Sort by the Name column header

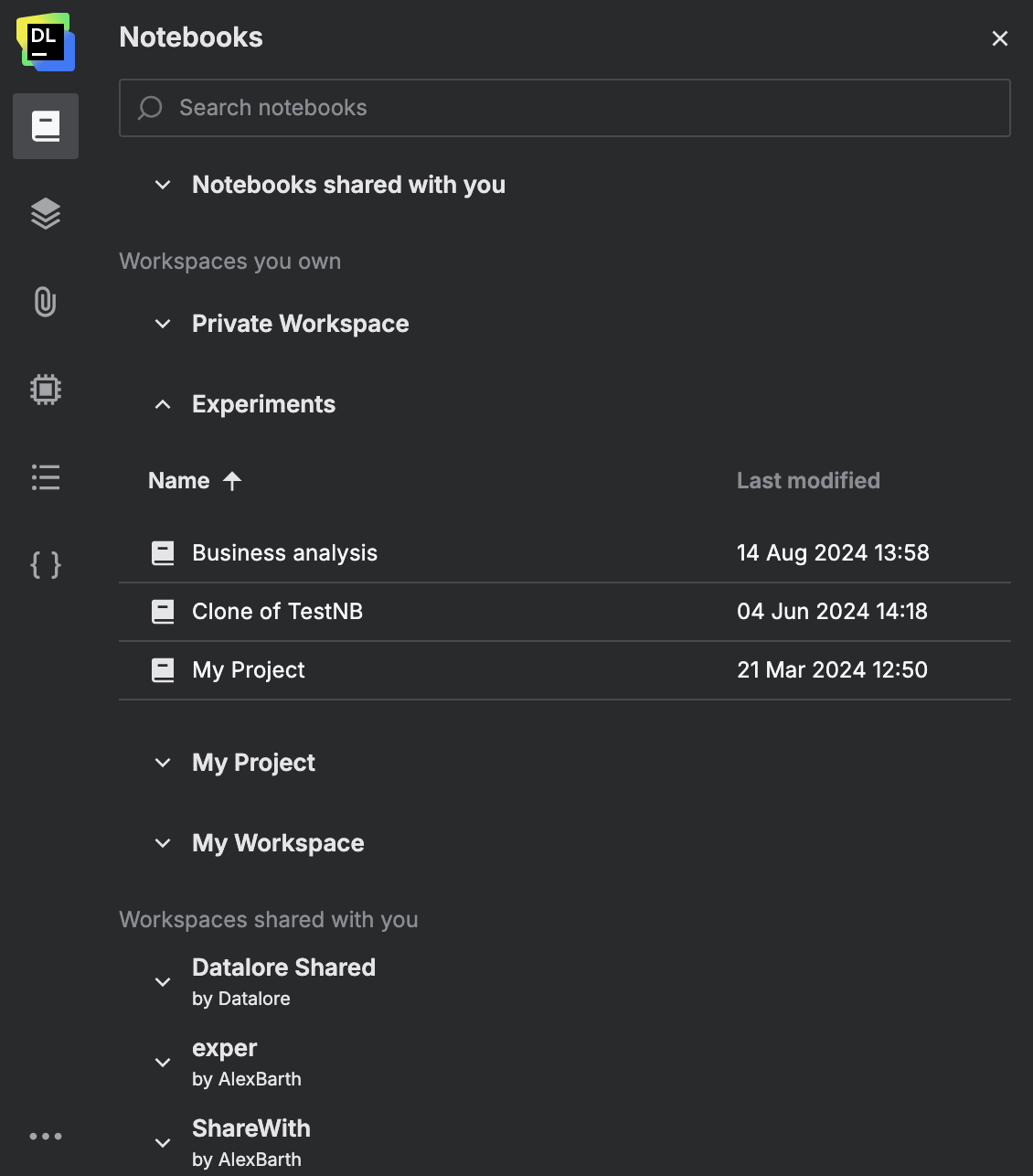coord(179,481)
